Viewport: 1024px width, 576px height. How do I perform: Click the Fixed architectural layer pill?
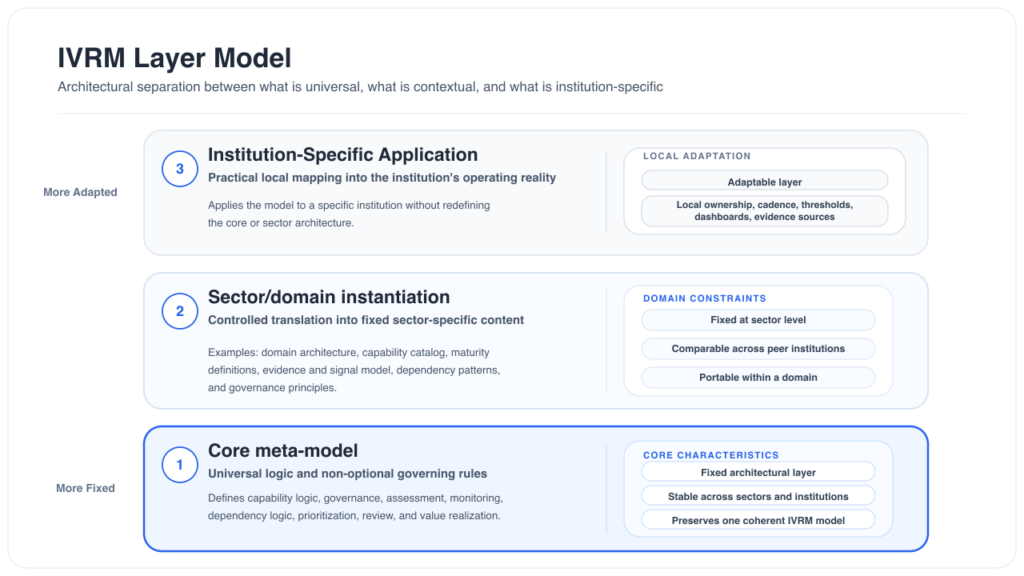[x=758, y=472]
